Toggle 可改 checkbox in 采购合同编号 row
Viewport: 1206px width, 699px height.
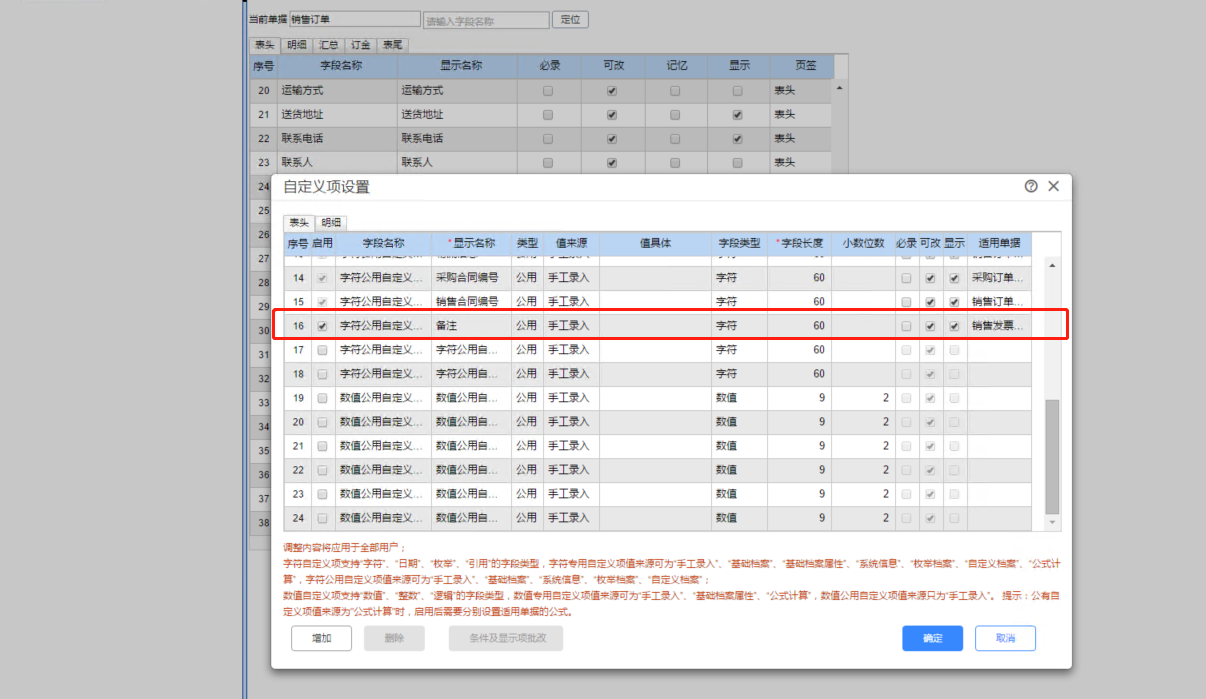coord(930,278)
